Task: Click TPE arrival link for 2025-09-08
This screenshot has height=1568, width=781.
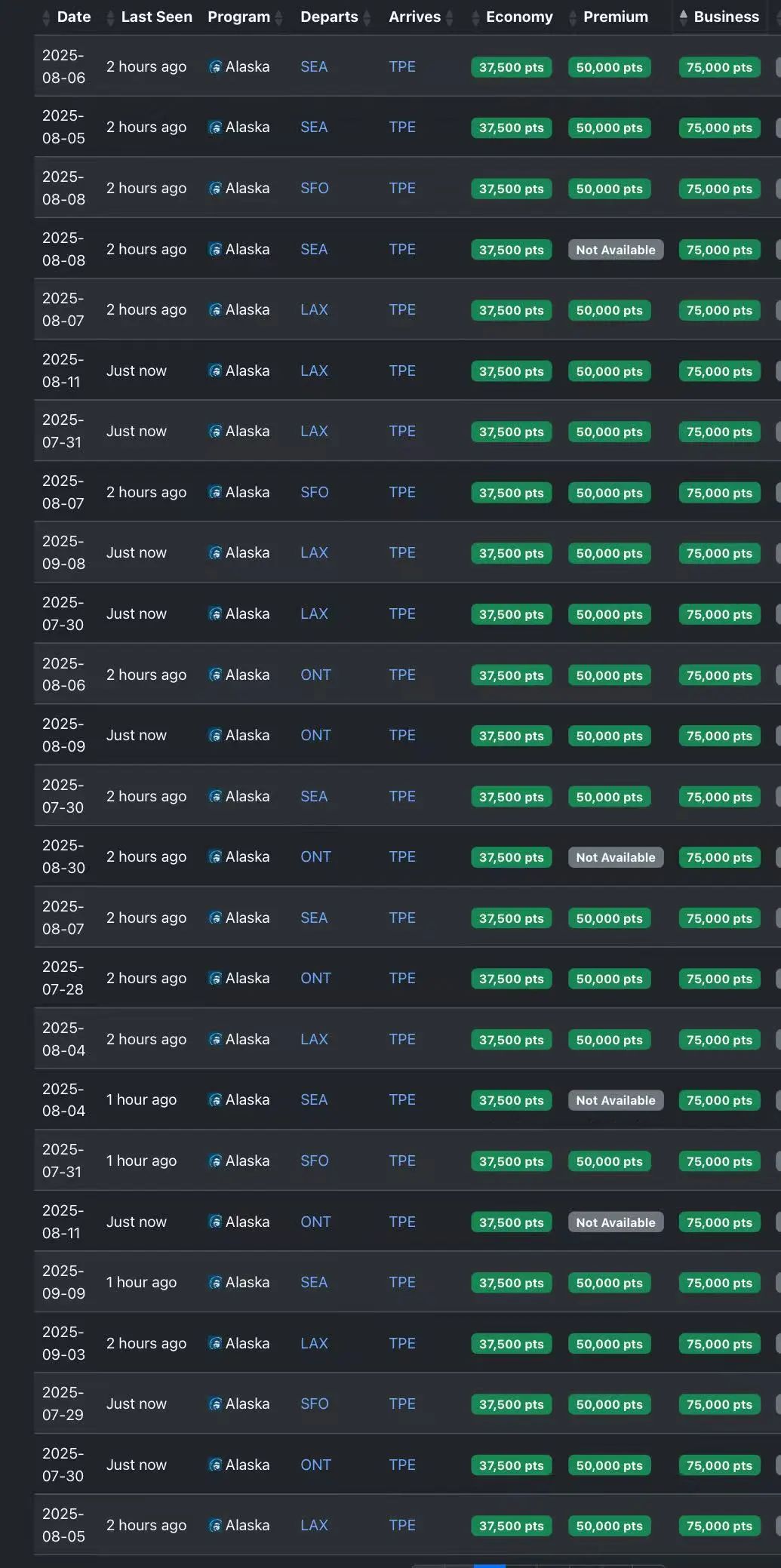Action: click(x=402, y=552)
